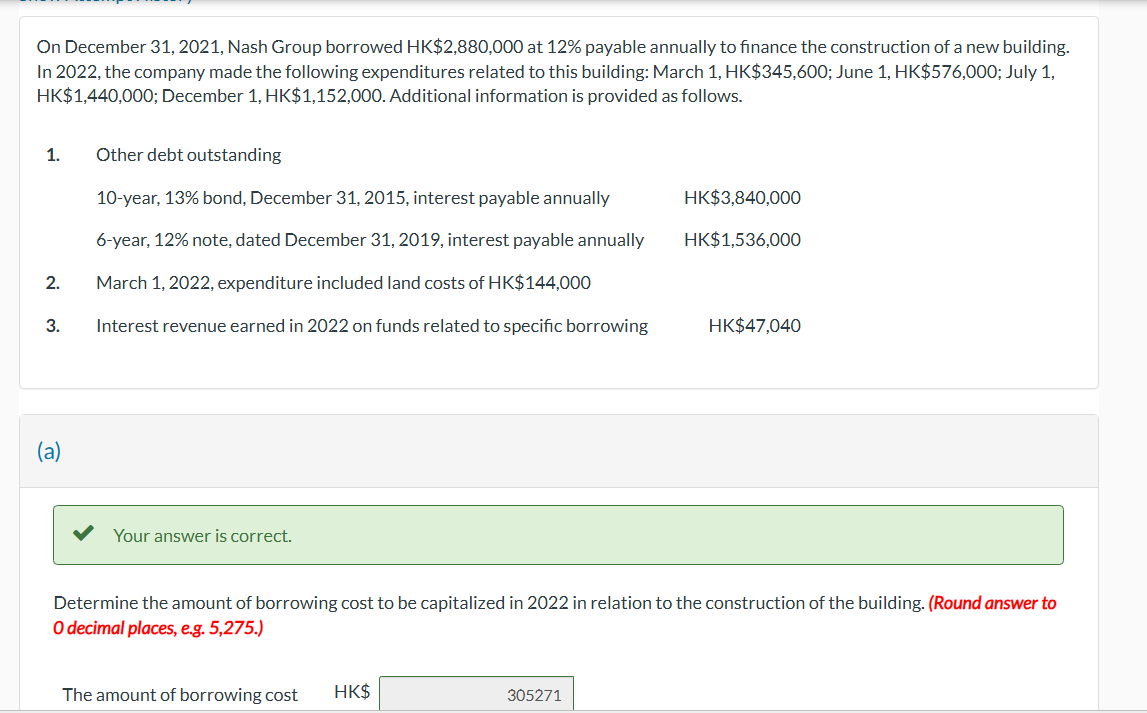Viewport: 1147px width, 713px height.
Task: Select the HK$1,536,000 value
Action: (741, 240)
